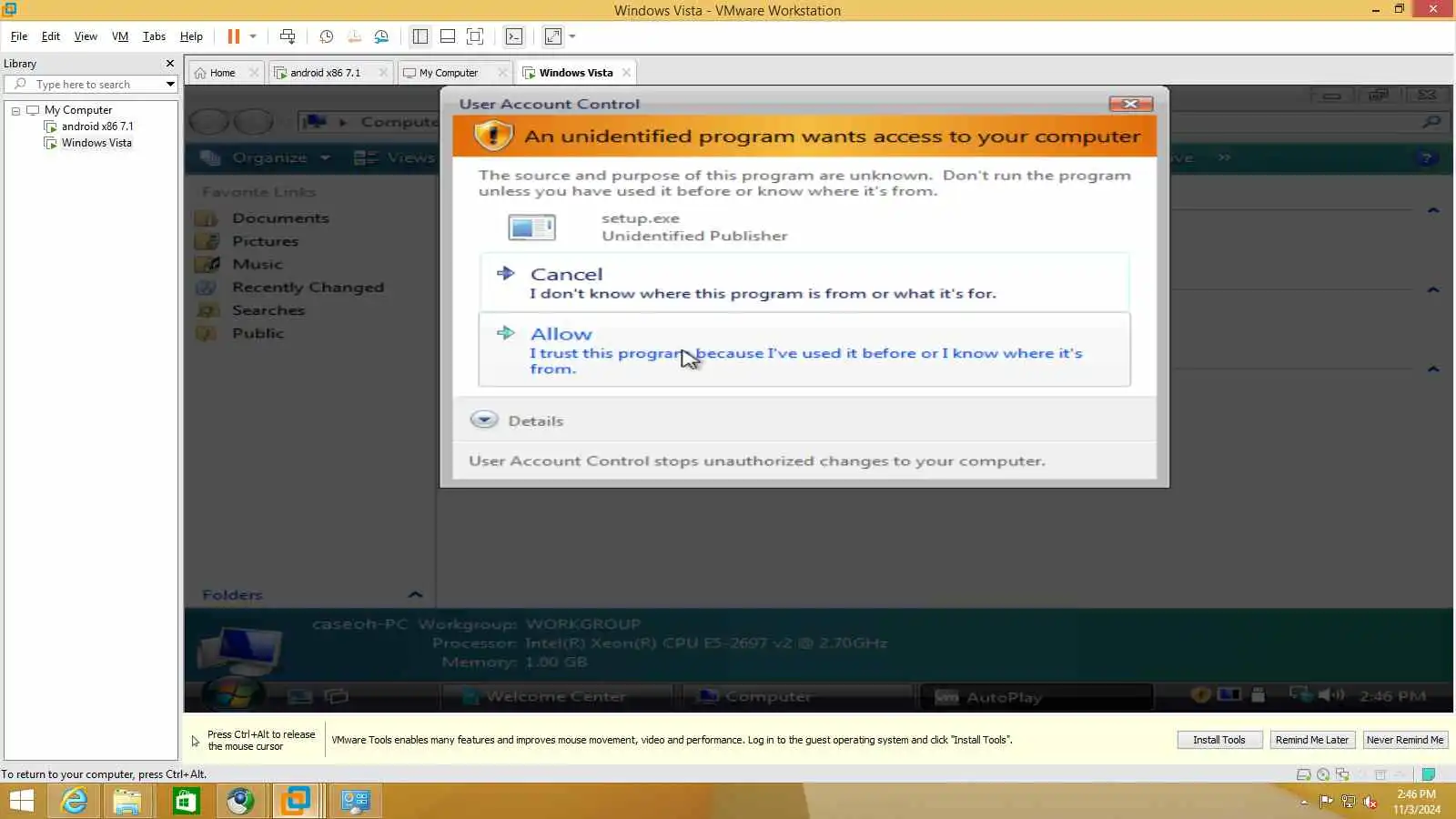Screen dimensions: 1456x819
Task: Take a snapshot with the clock icon
Action: click(x=327, y=36)
